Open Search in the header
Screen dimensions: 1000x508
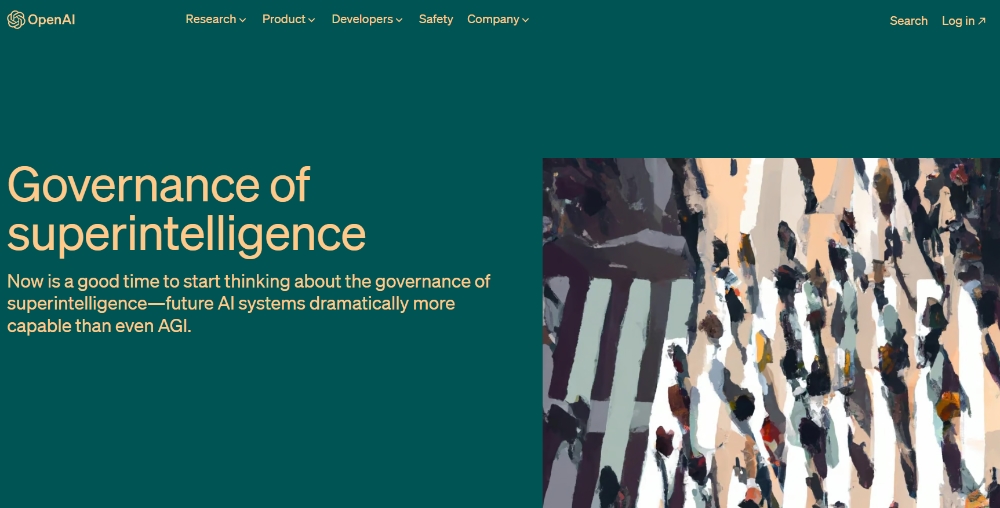point(908,20)
